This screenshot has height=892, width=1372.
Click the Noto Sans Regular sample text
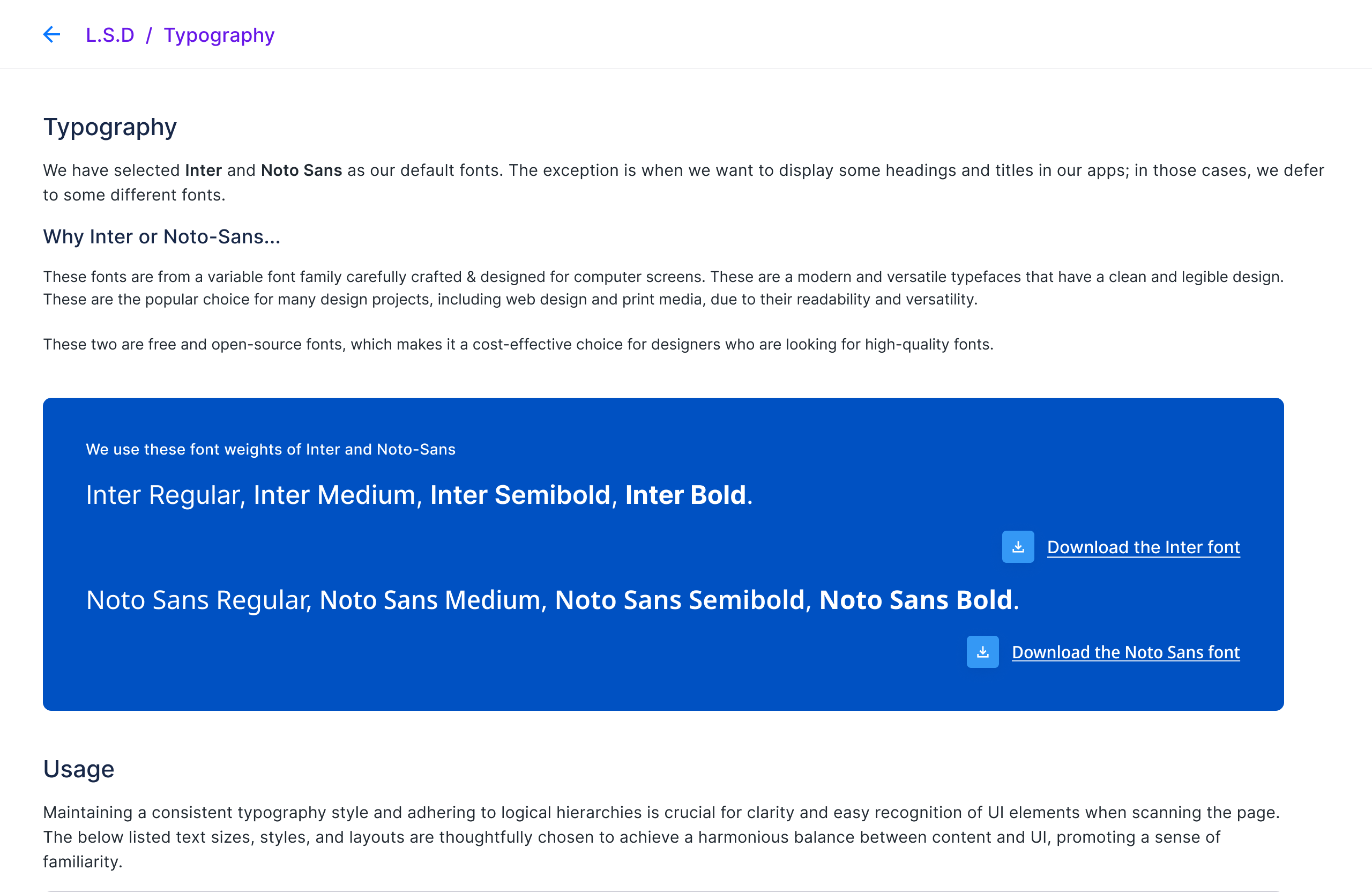[x=198, y=600]
